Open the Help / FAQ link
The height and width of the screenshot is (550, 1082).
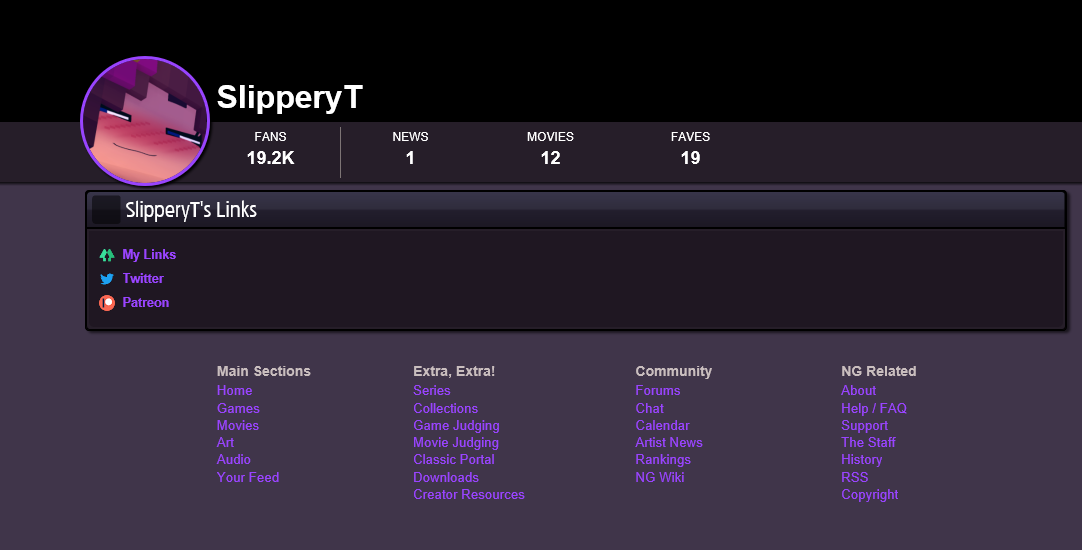(873, 408)
